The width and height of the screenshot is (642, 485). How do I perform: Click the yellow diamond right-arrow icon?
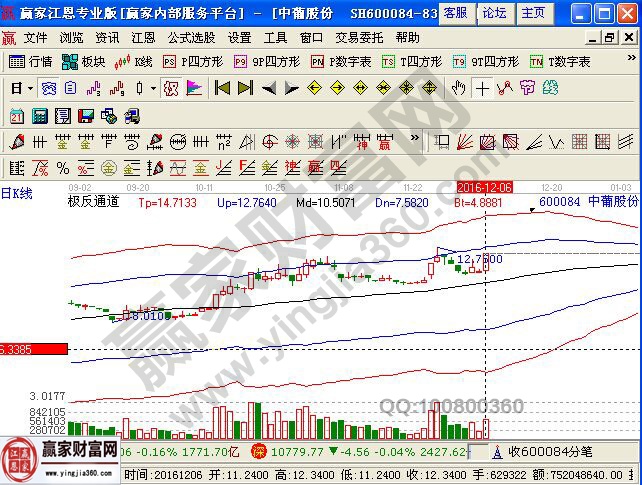coord(337,88)
